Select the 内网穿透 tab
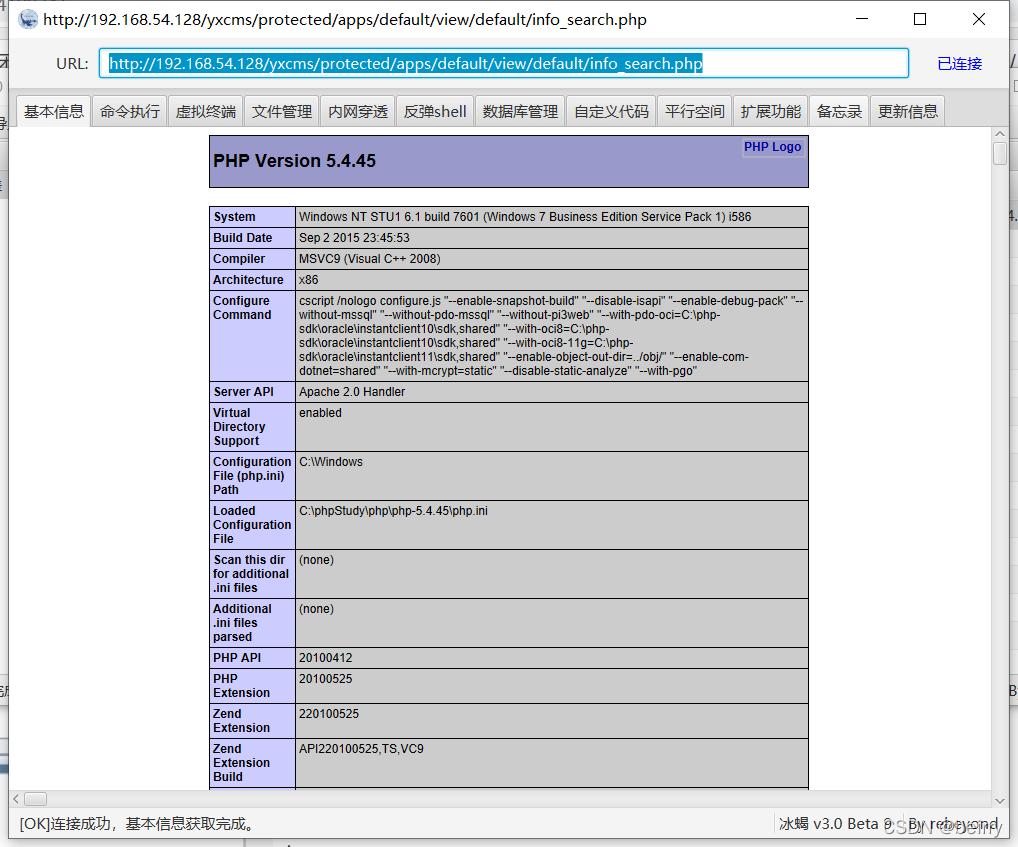The width and height of the screenshot is (1018, 847). tap(358, 111)
